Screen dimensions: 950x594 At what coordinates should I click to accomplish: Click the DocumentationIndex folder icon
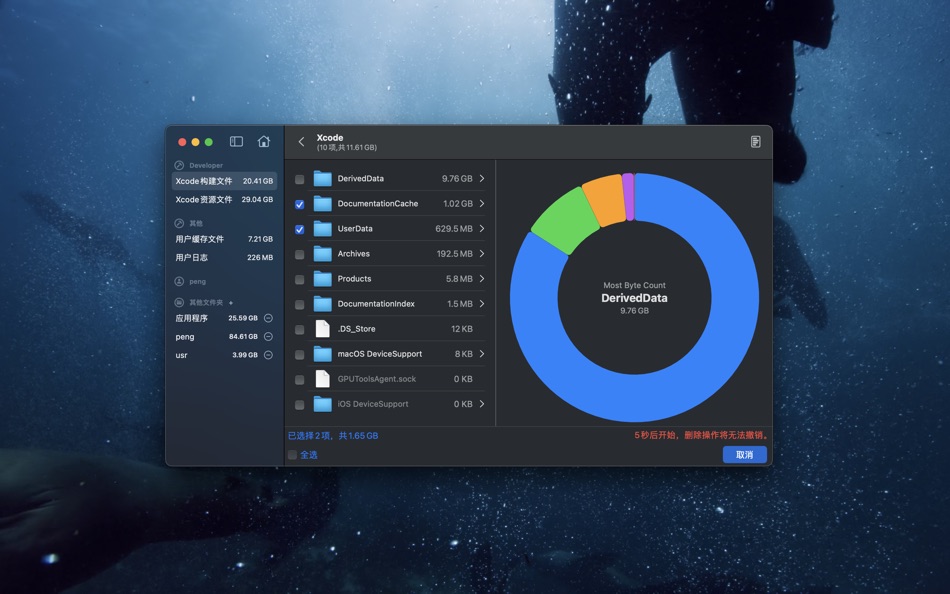tap(322, 304)
